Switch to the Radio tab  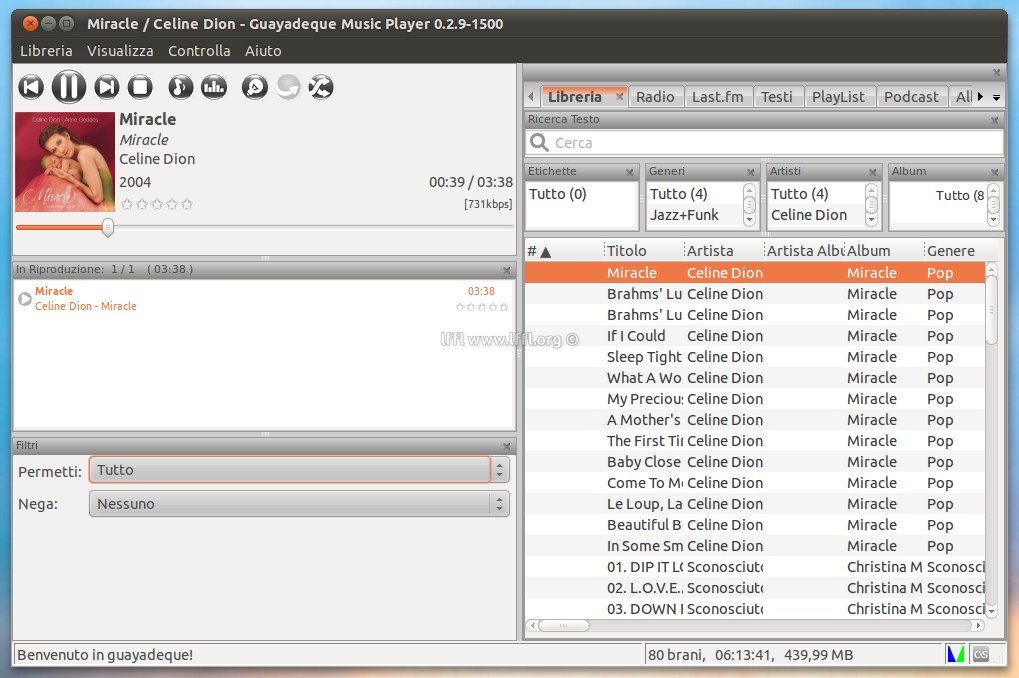pyautogui.click(x=655, y=97)
